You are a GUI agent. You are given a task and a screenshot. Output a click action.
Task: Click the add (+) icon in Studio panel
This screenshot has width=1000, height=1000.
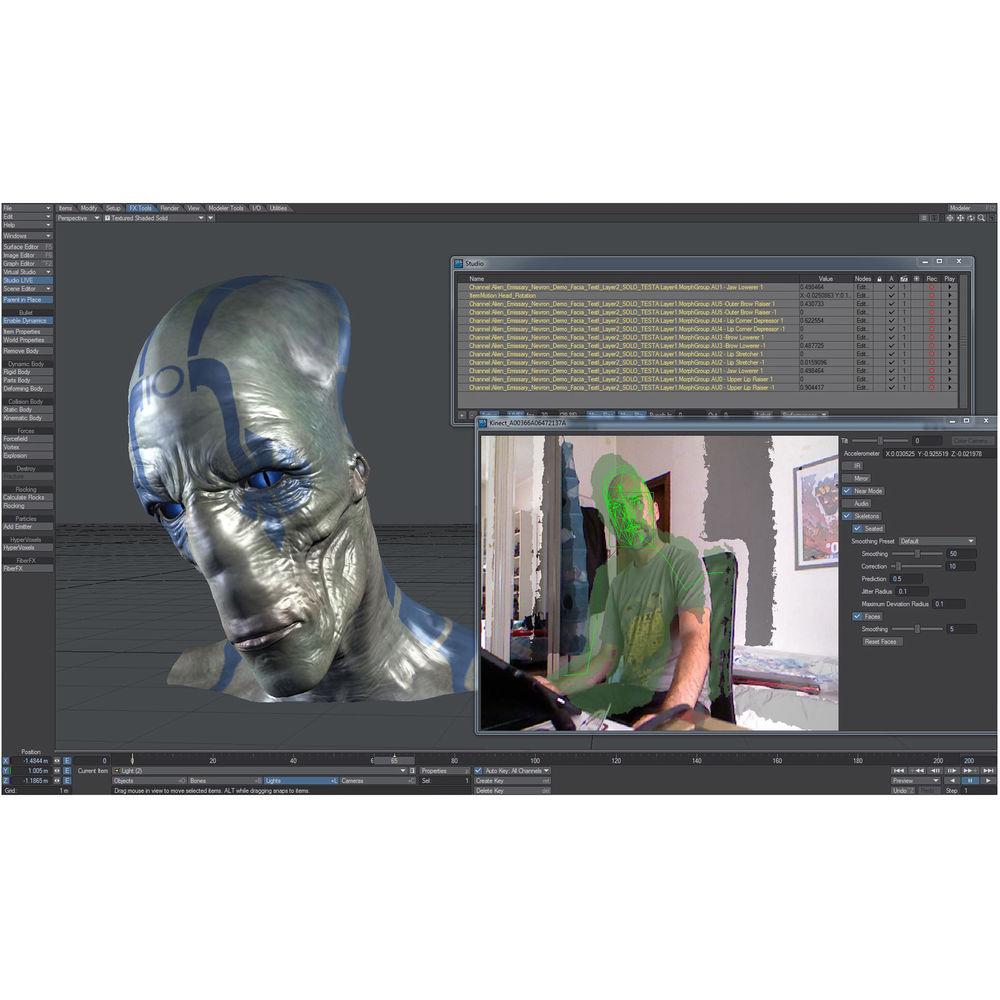click(x=462, y=414)
